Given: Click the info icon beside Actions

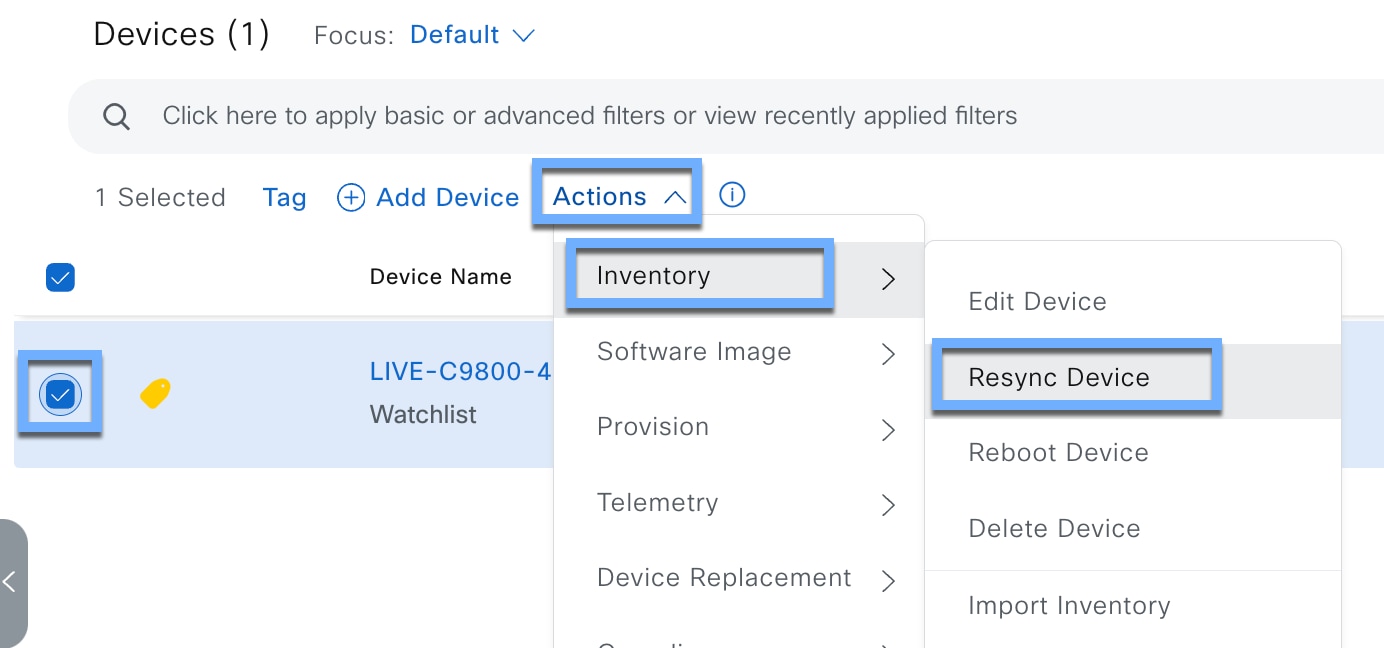Looking at the screenshot, I should 732,195.
